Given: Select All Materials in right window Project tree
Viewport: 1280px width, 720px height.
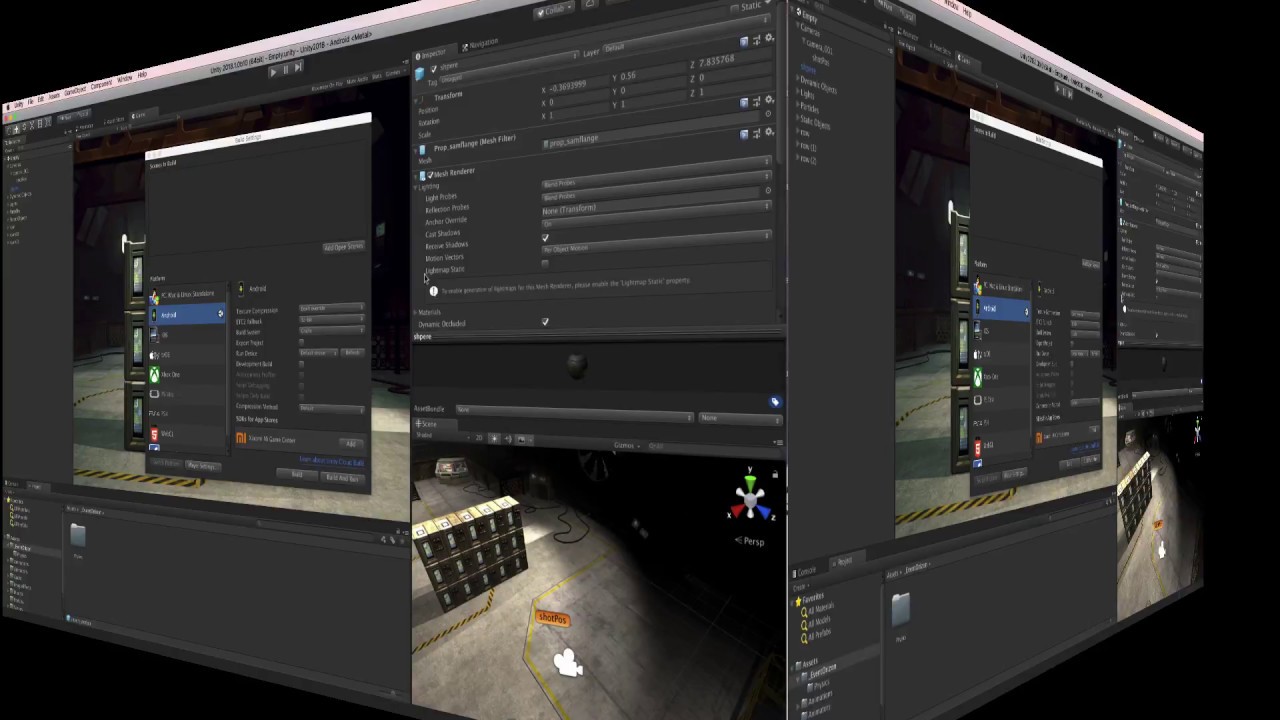Looking at the screenshot, I should (x=817, y=609).
